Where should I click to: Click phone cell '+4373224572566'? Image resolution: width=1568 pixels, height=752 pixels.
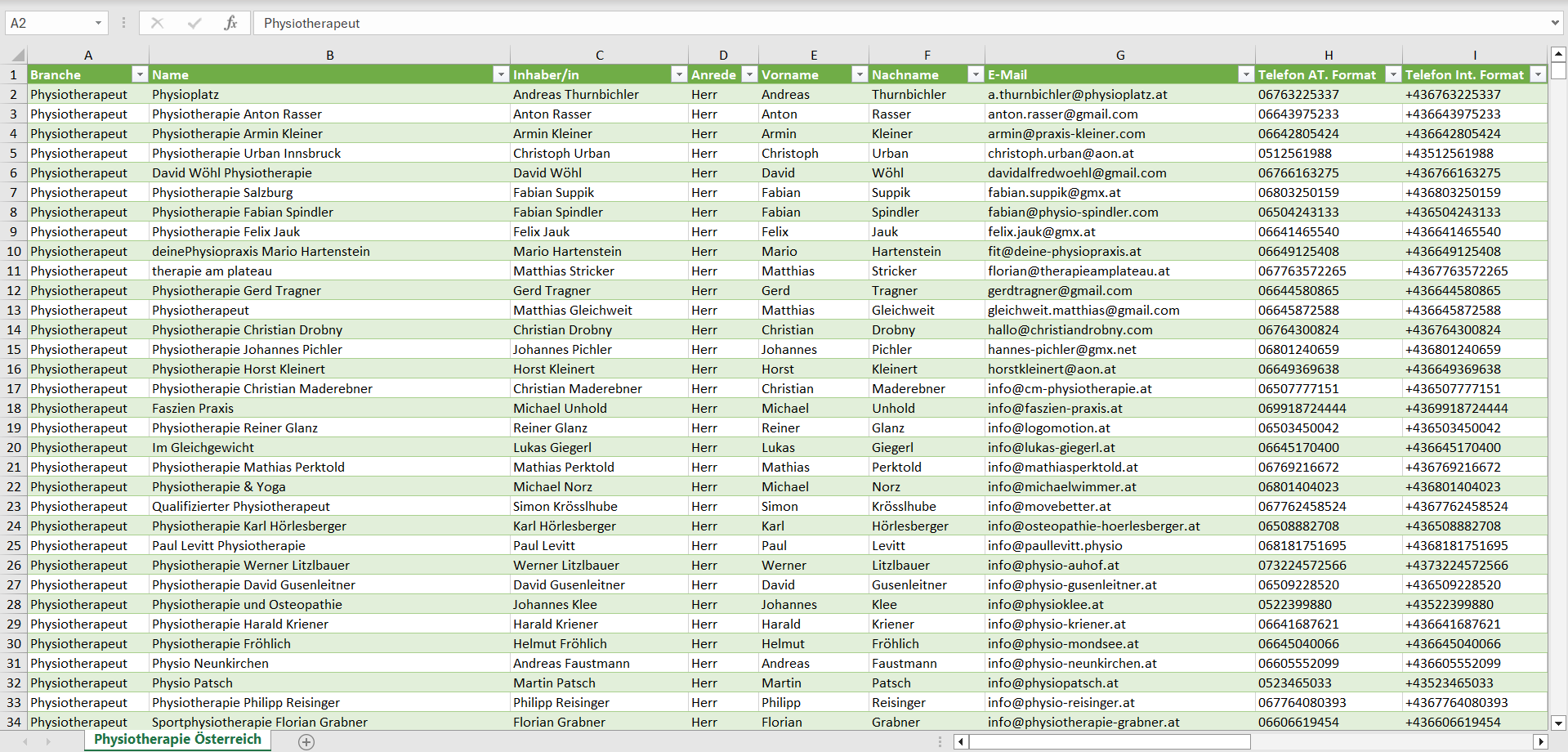[x=1475, y=565]
